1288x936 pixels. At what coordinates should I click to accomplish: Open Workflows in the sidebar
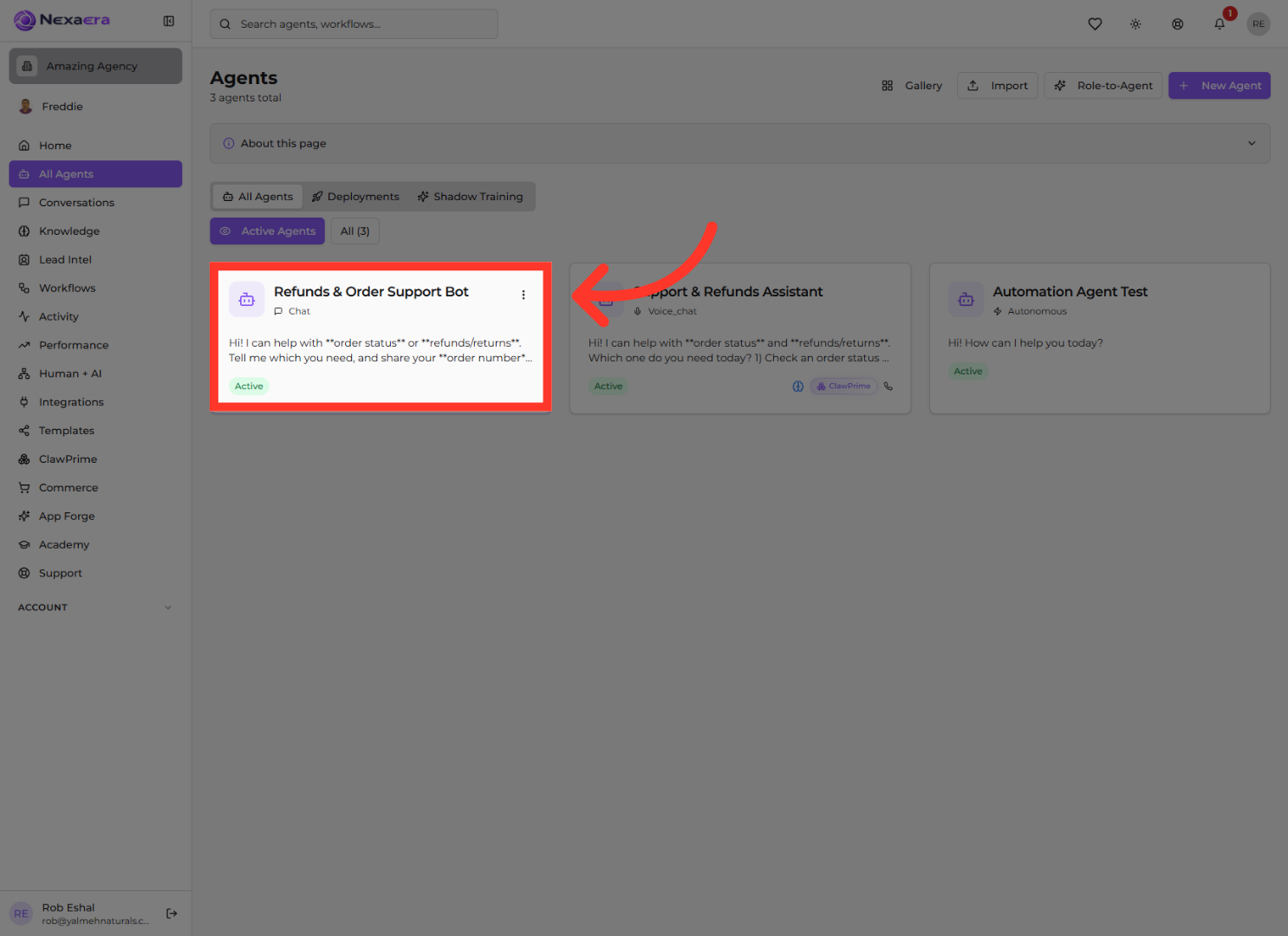[95, 289]
